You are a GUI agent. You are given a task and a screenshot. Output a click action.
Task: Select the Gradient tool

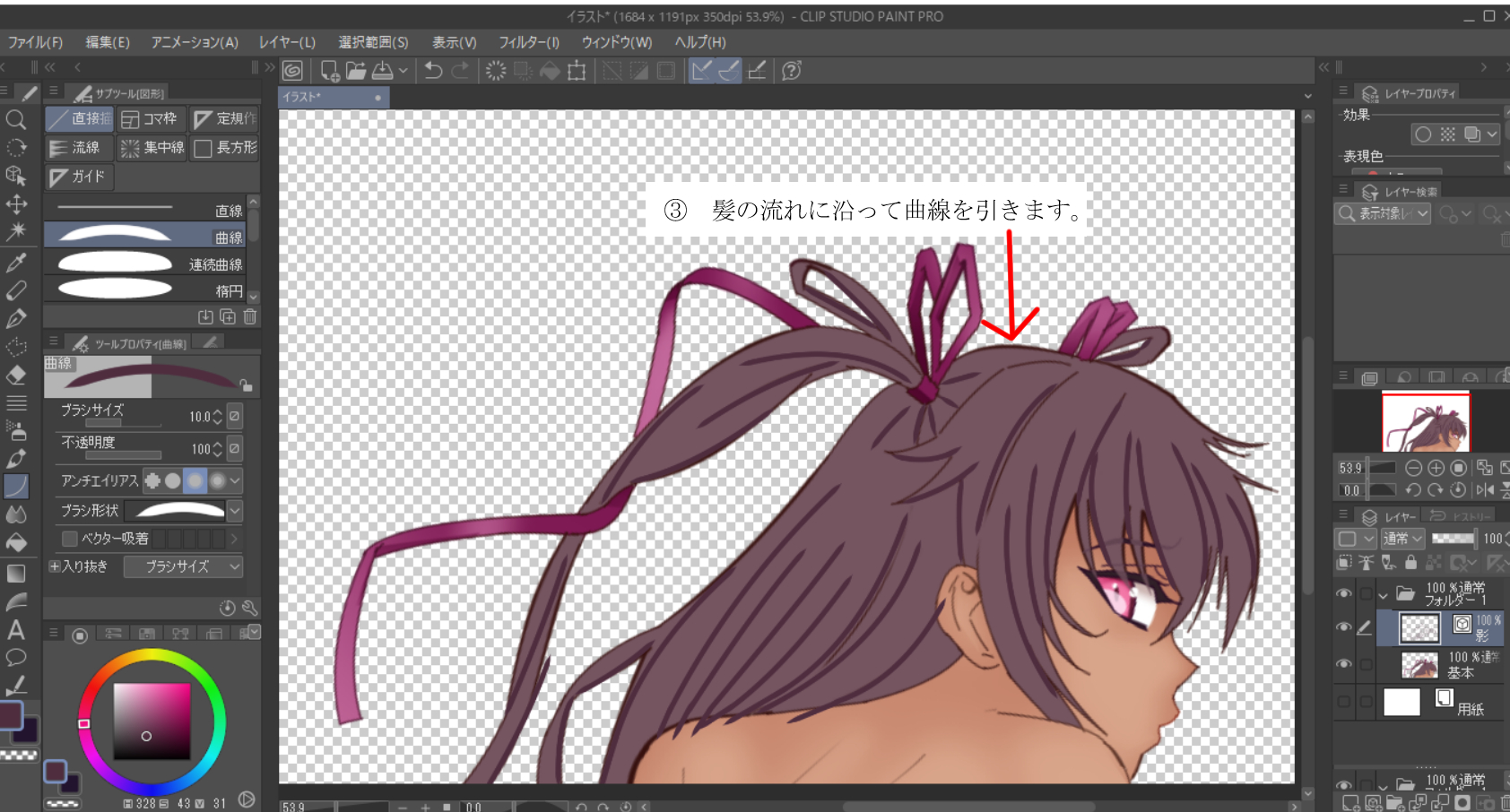point(16,573)
